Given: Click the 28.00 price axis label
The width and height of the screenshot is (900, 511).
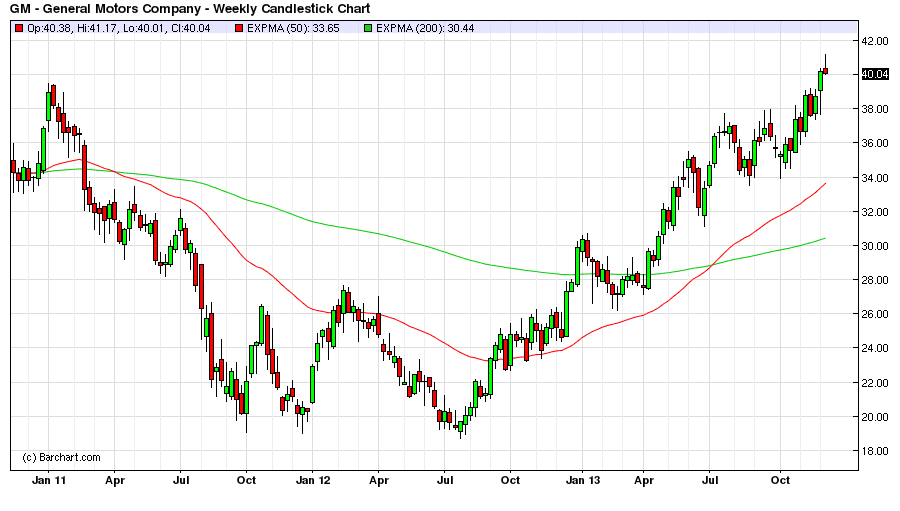Looking at the screenshot, I should coord(875,280).
